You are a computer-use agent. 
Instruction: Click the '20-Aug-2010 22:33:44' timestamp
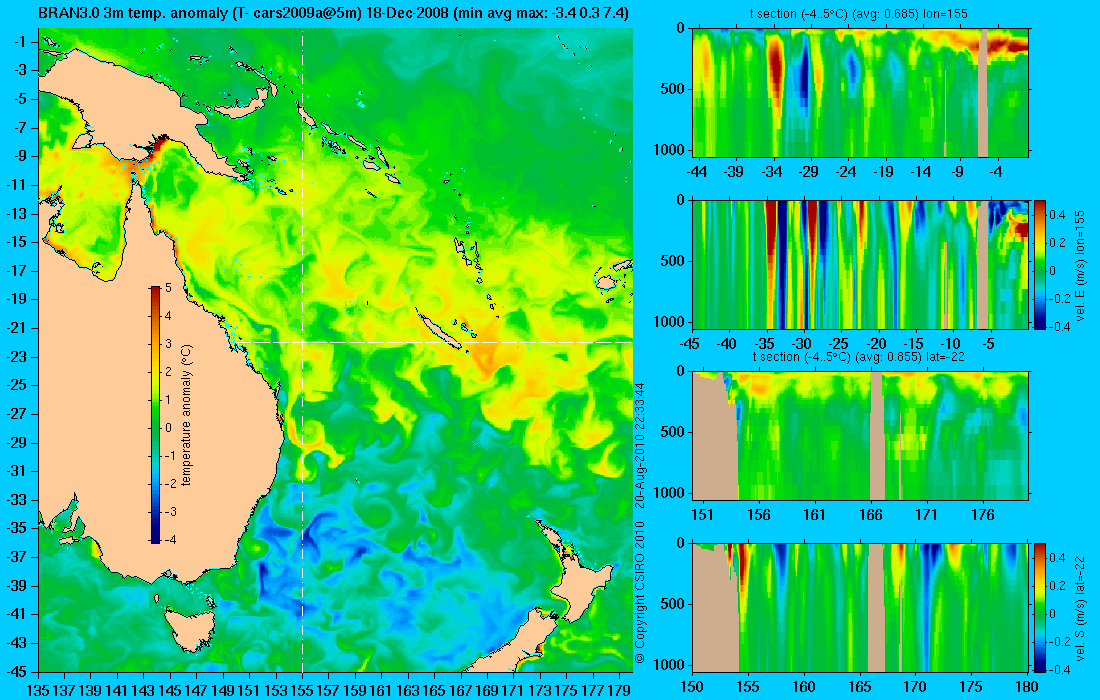coord(639,445)
